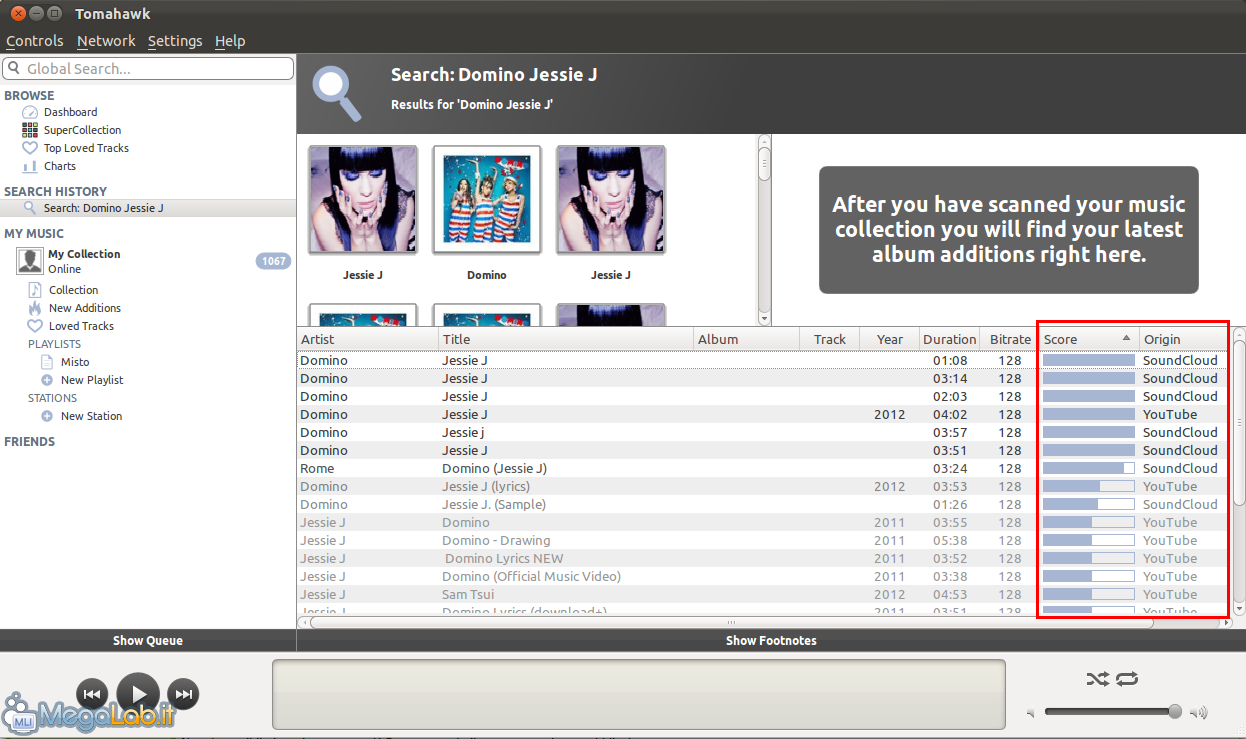
Task: Select the Jessie J. (Sample) track row
Action: tap(764, 504)
